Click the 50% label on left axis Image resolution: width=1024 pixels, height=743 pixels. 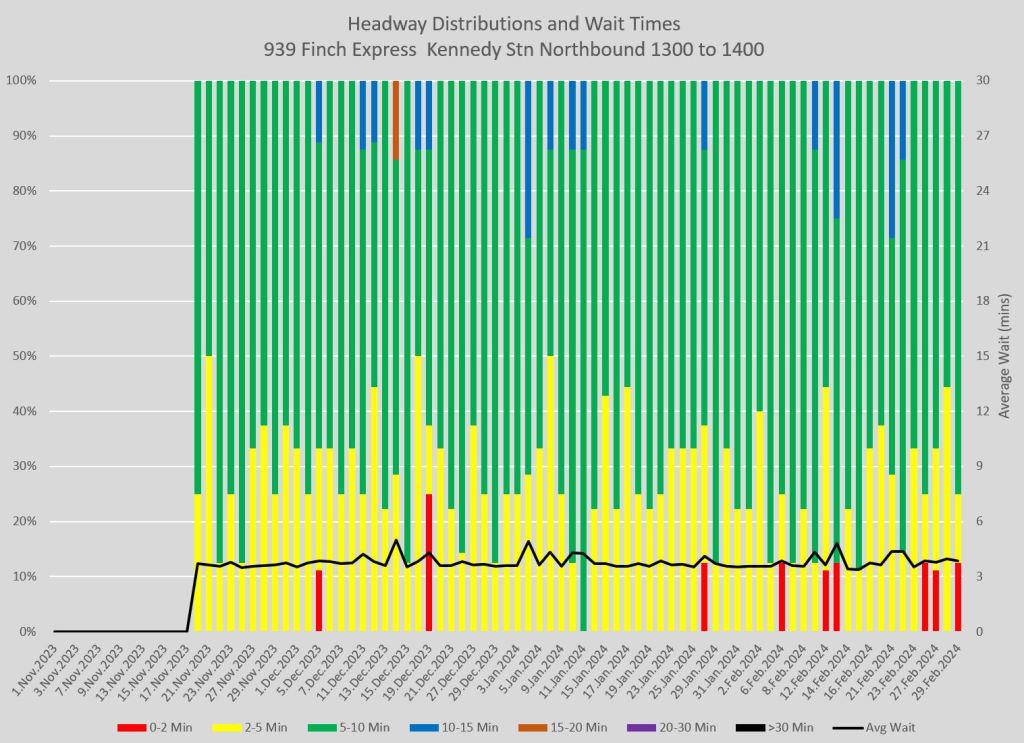[27, 356]
